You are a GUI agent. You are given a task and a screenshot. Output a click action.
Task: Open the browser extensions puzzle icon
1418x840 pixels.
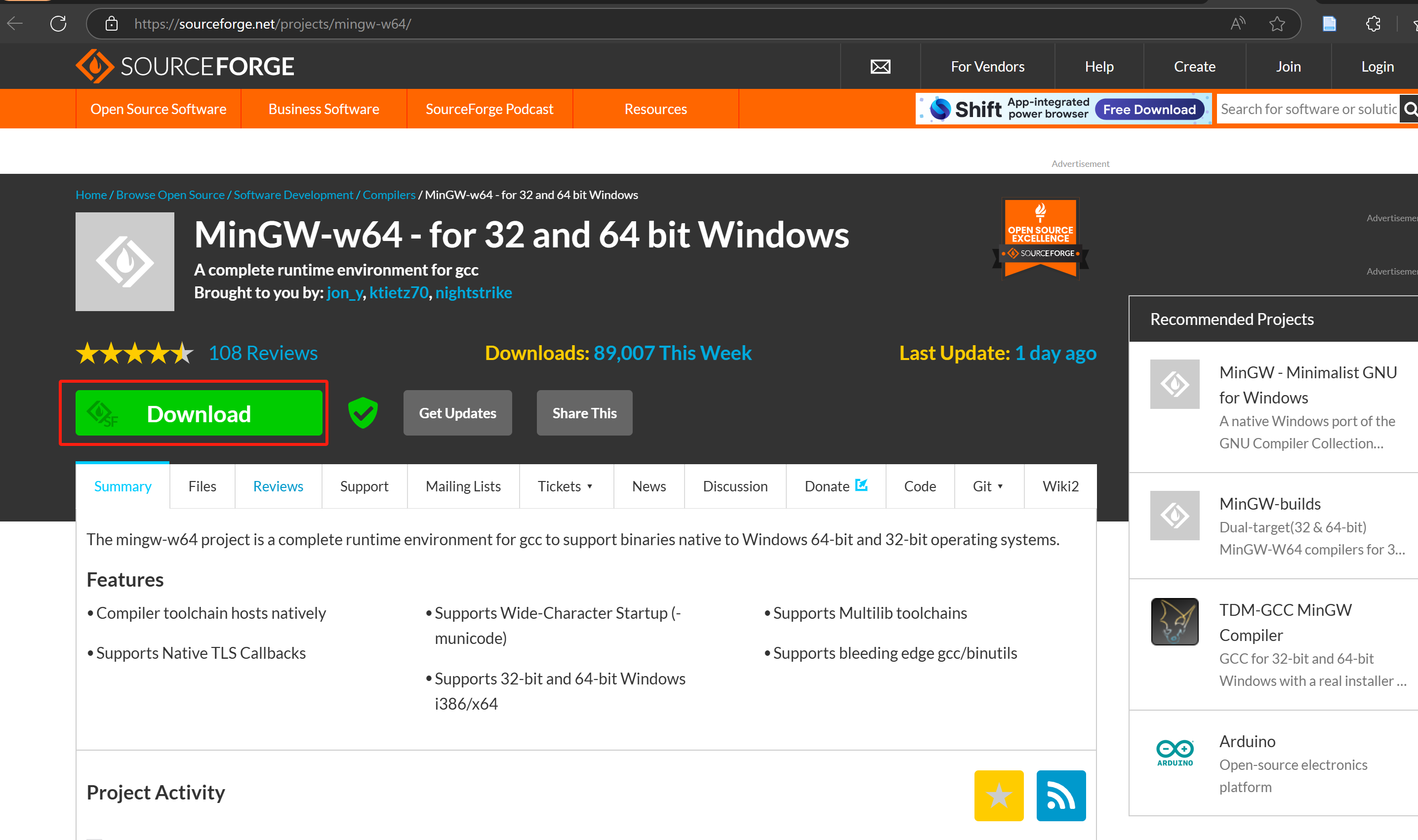point(1373,24)
